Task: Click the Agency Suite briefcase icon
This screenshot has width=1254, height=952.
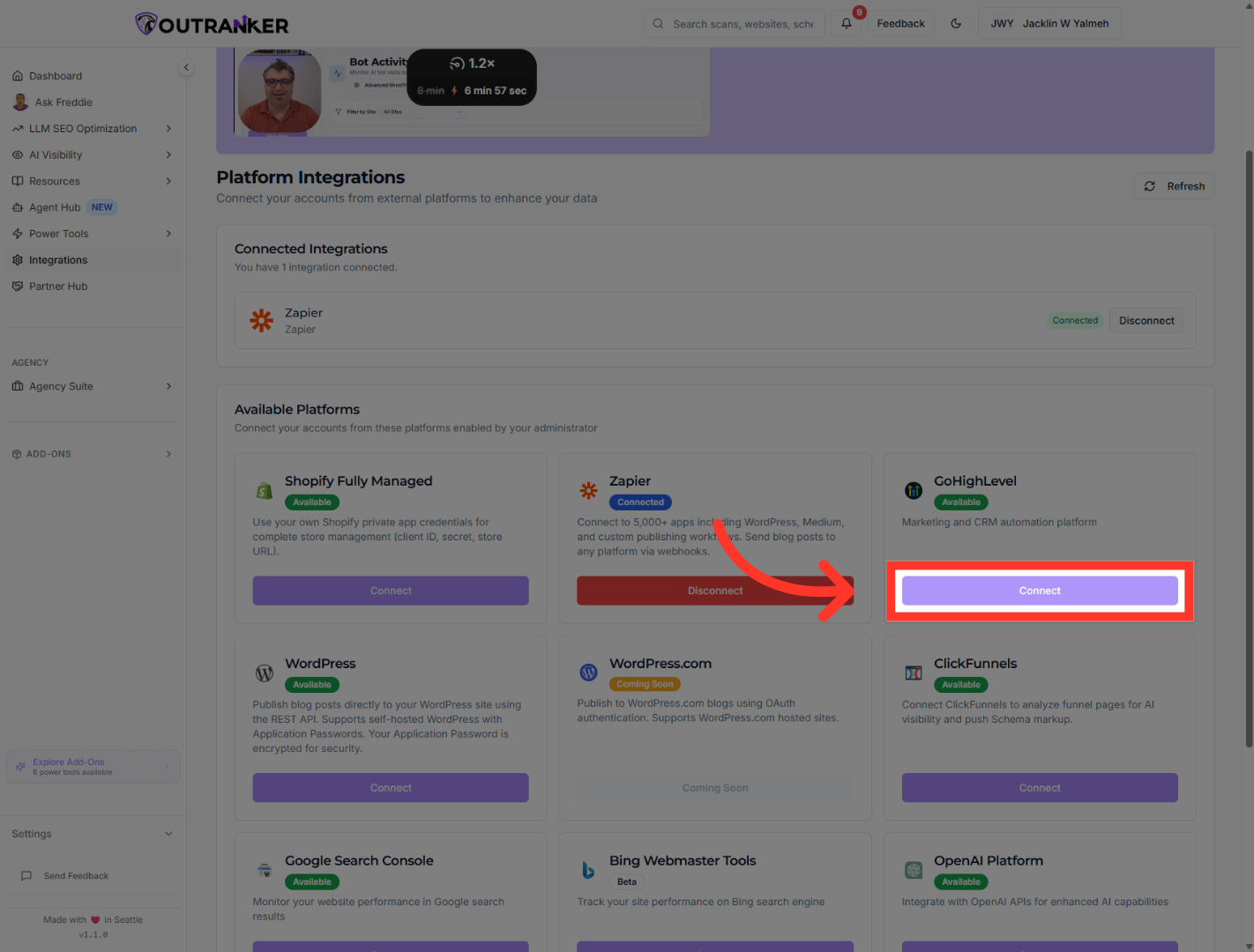Action: click(x=18, y=386)
